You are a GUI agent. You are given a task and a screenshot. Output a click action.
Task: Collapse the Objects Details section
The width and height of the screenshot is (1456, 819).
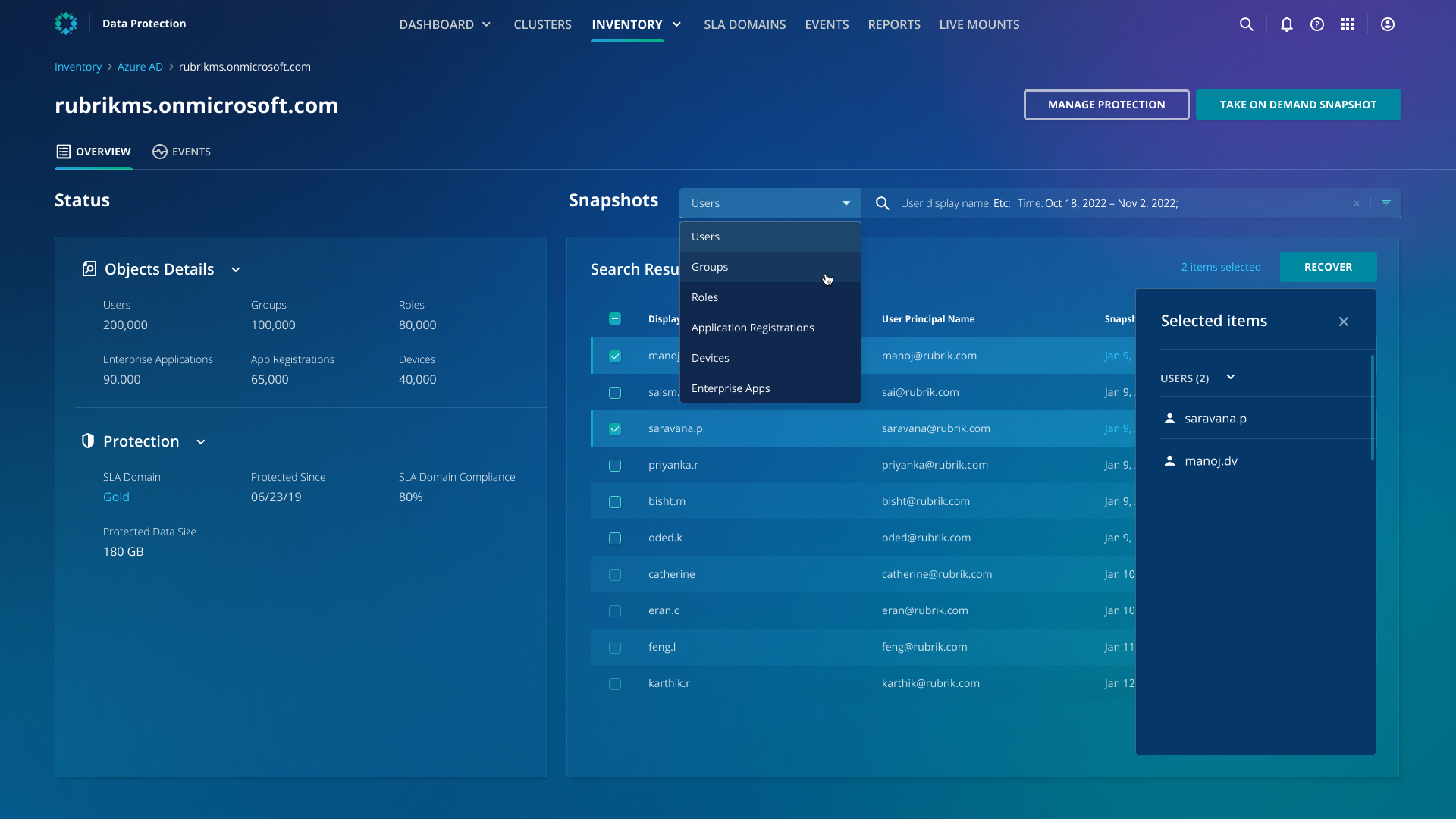pyautogui.click(x=236, y=270)
